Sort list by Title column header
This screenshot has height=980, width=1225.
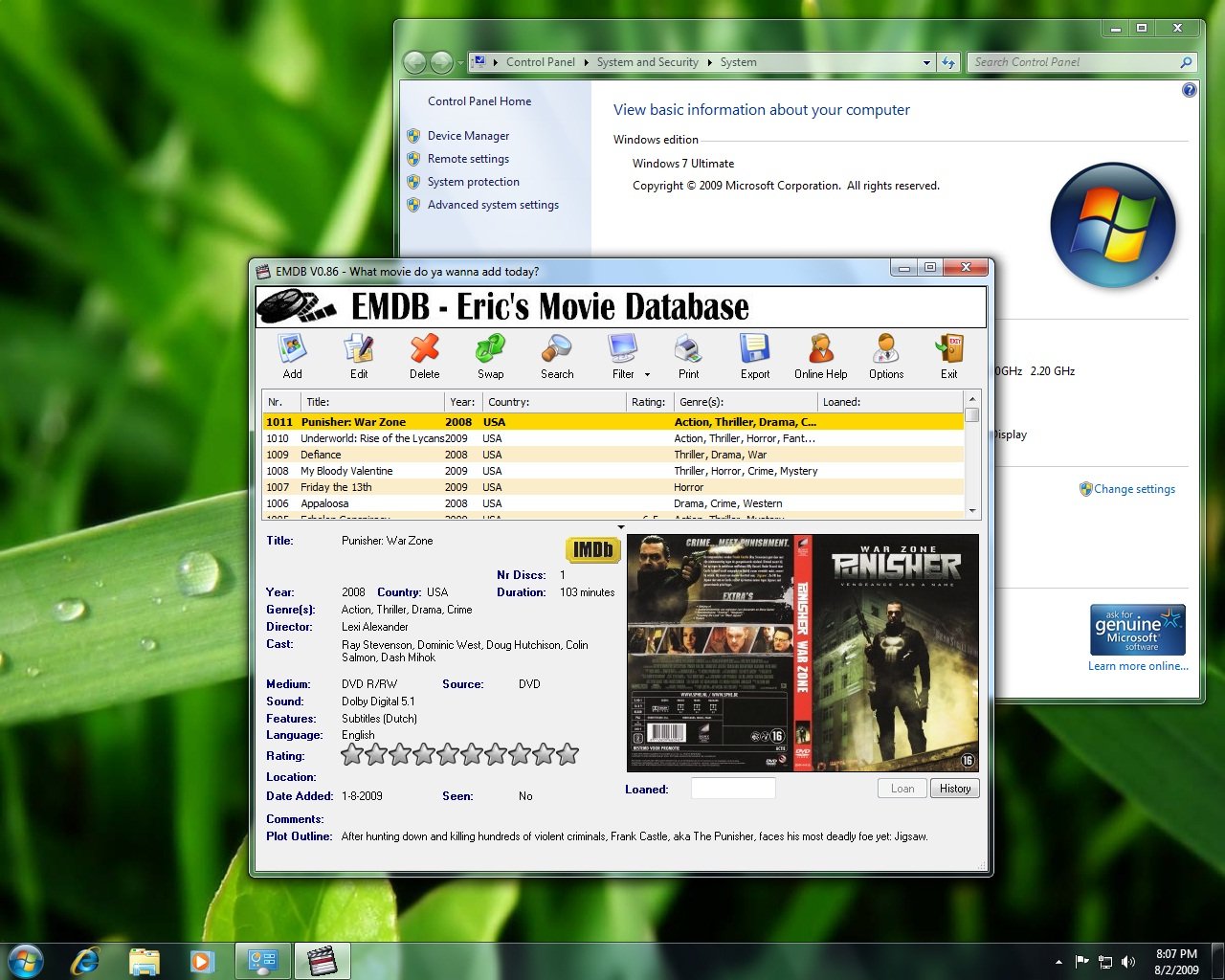371,402
